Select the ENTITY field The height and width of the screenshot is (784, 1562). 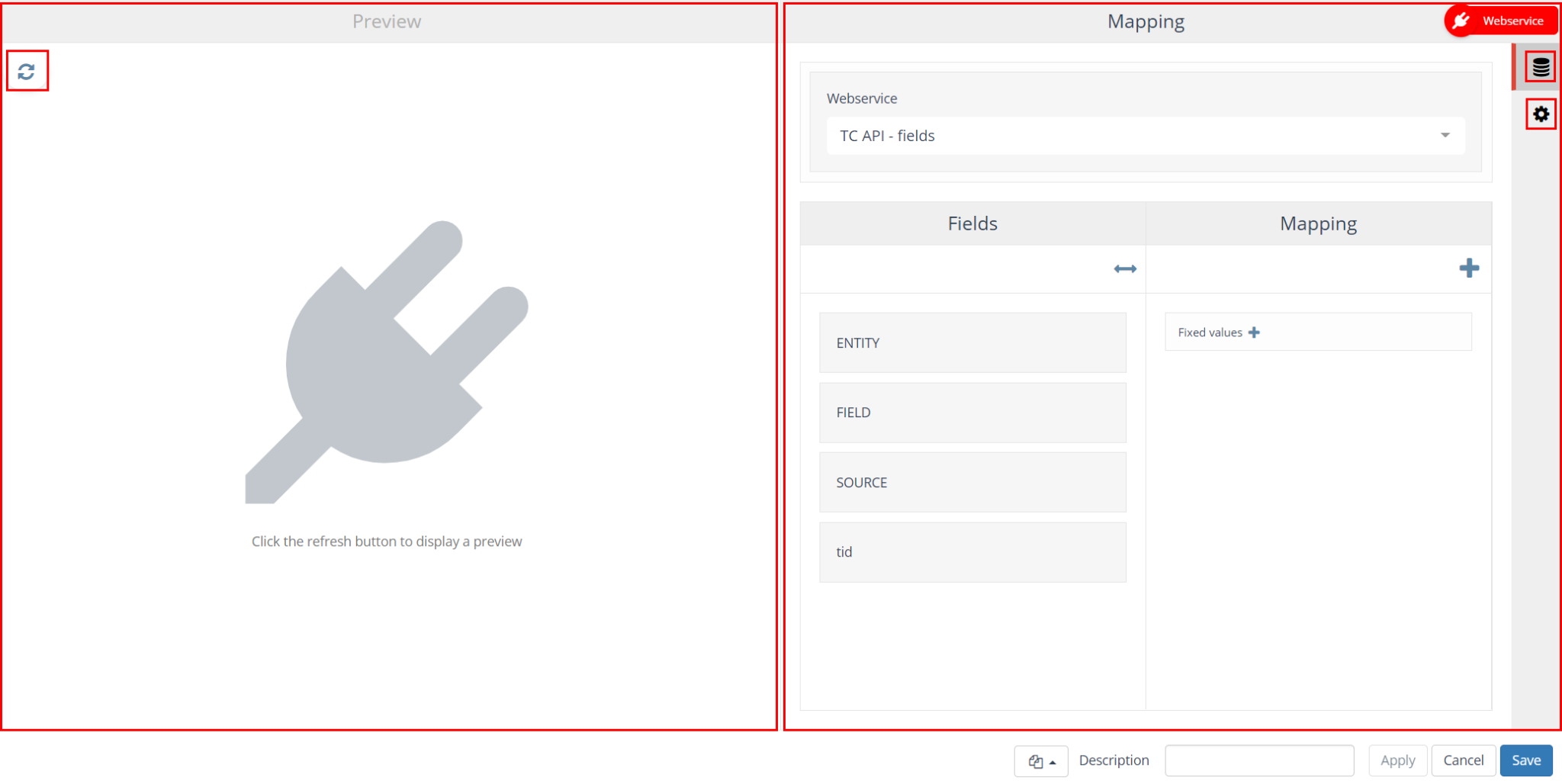pos(972,342)
